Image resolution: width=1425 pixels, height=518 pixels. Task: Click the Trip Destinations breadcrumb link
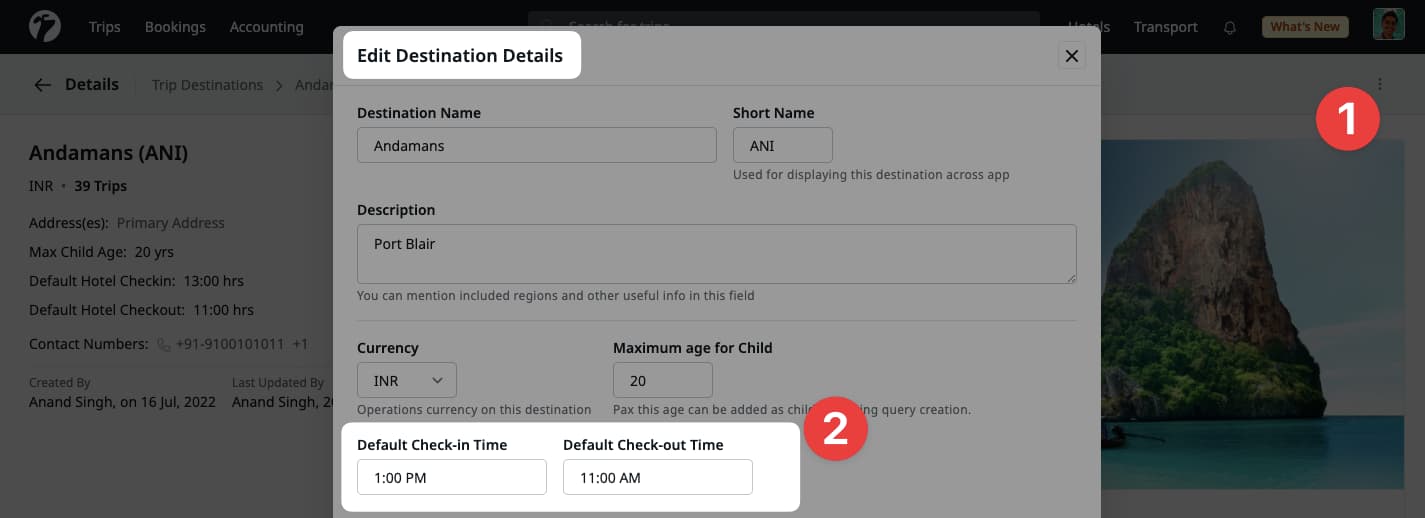(207, 85)
